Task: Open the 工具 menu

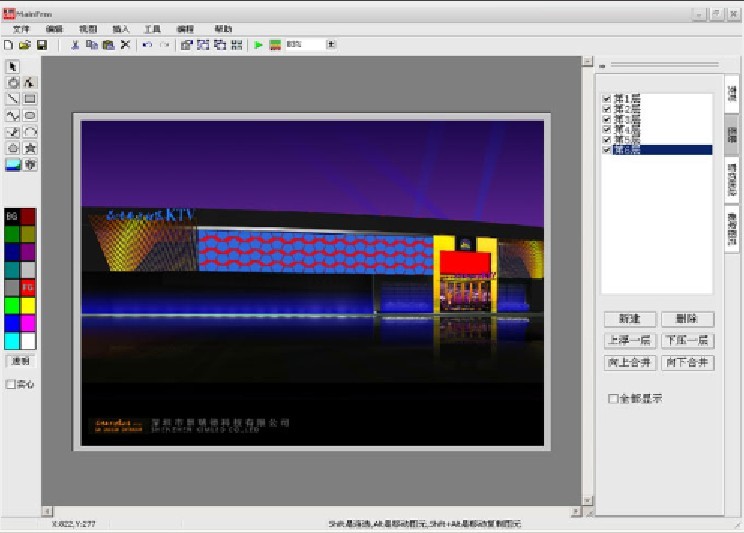Action: pyautogui.click(x=152, y=30)
